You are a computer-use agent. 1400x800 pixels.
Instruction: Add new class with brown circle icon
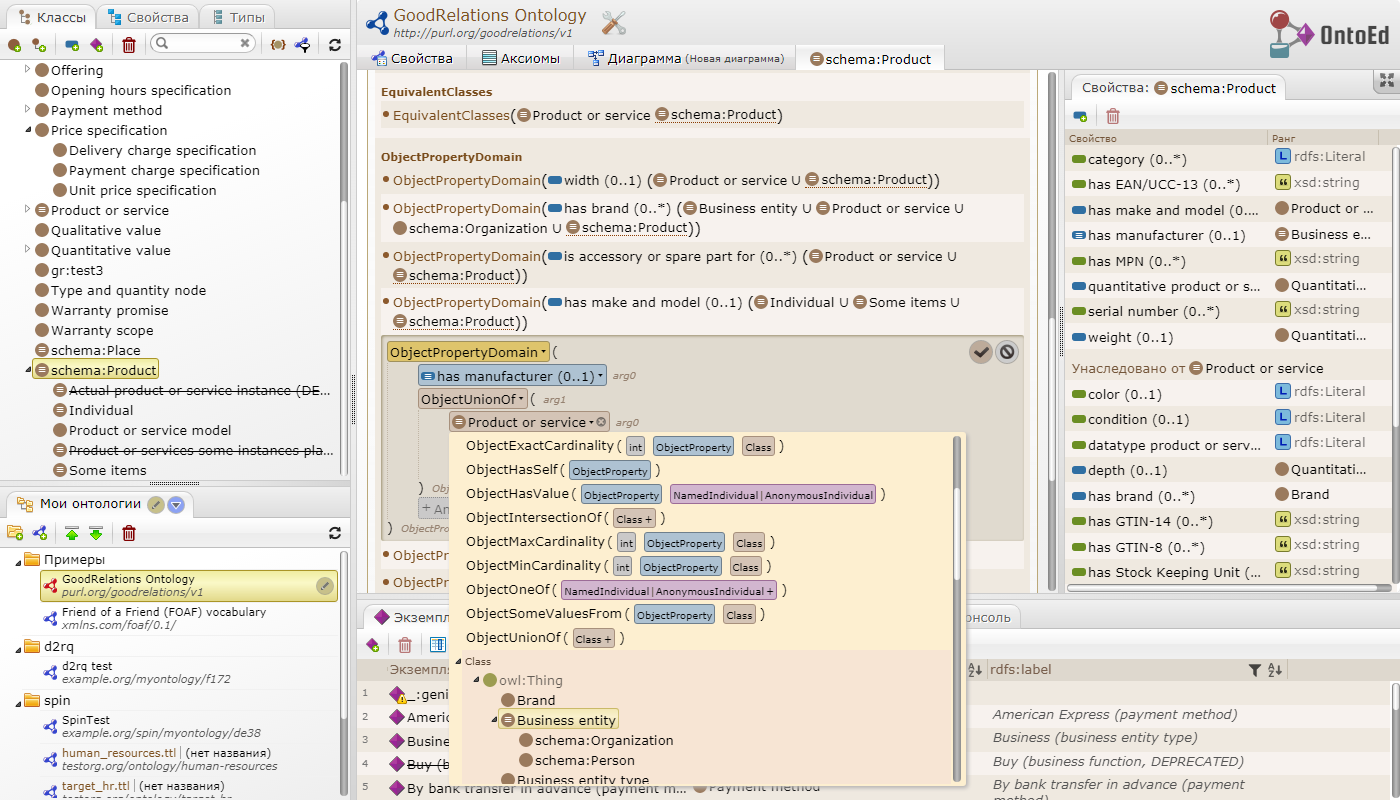(x=14, y=45)
